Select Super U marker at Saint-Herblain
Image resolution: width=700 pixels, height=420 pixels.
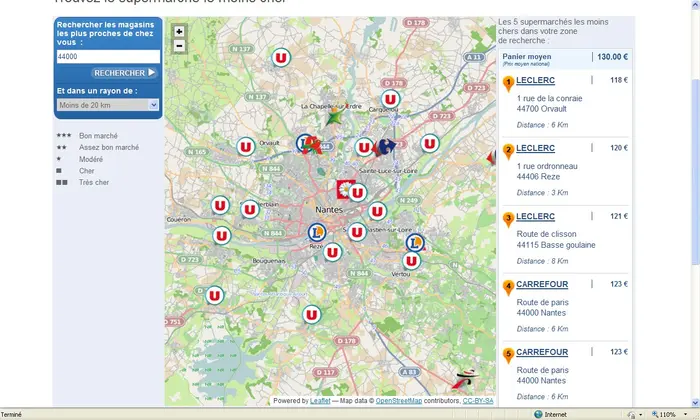click(250, 209)
